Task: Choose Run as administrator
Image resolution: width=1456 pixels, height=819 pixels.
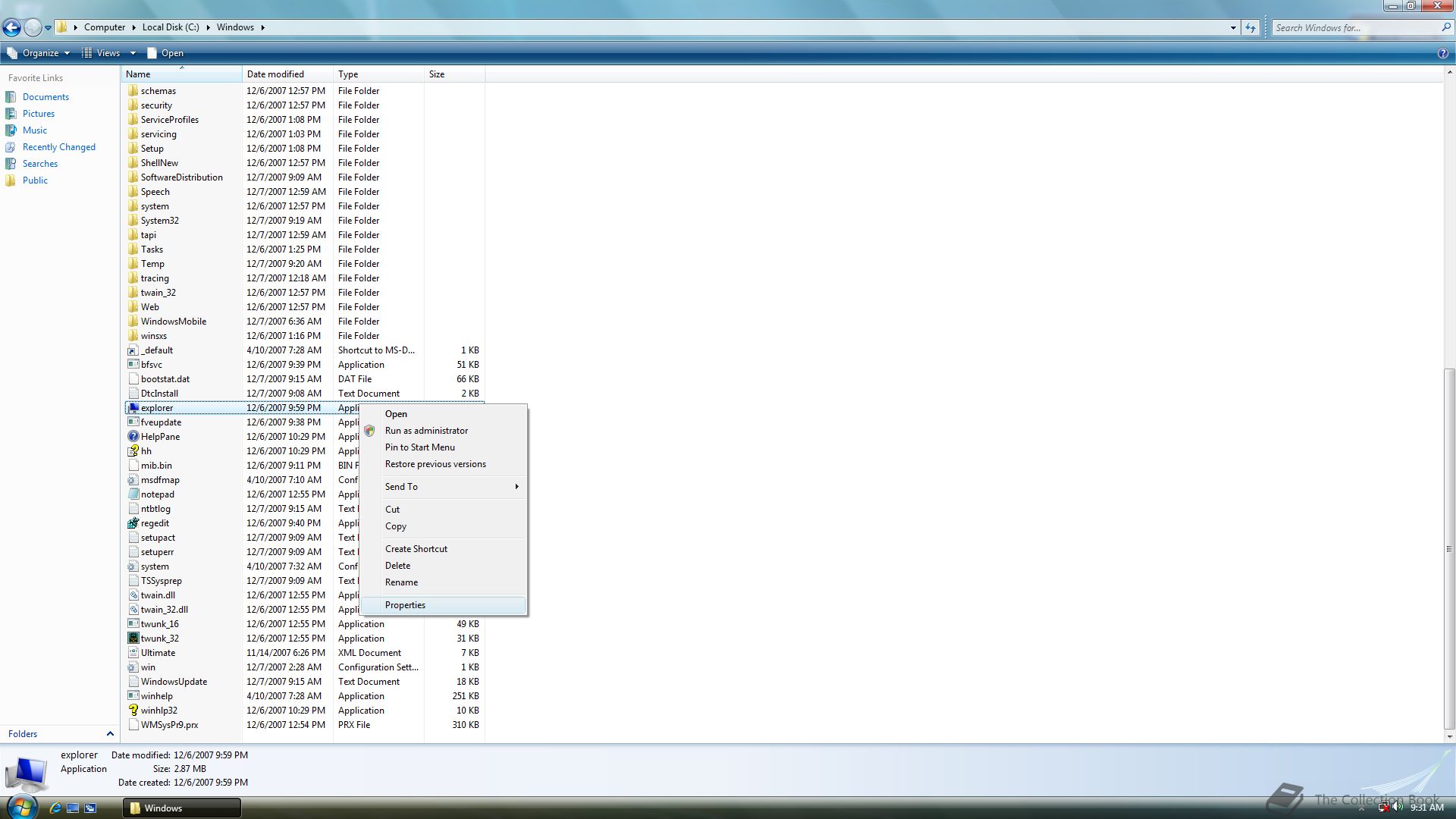Action: click(x=444, y=431)
